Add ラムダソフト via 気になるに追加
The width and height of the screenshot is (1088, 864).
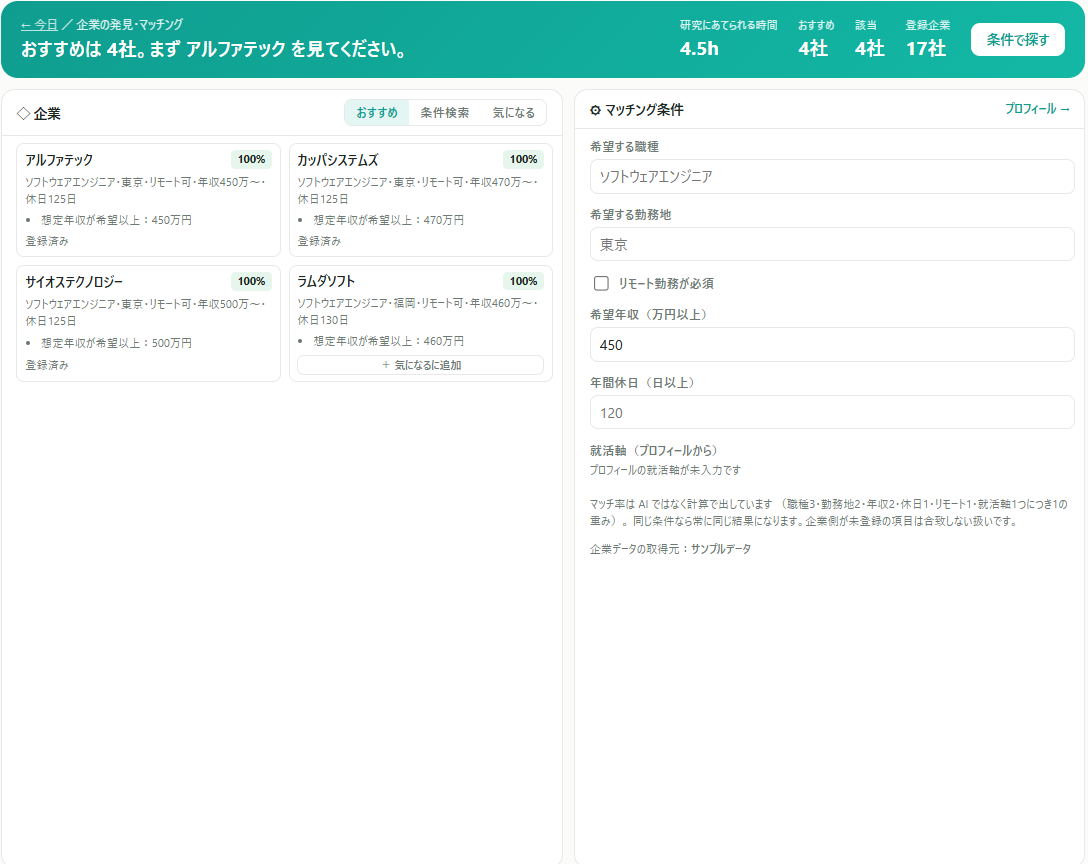(x=420, y=365)
